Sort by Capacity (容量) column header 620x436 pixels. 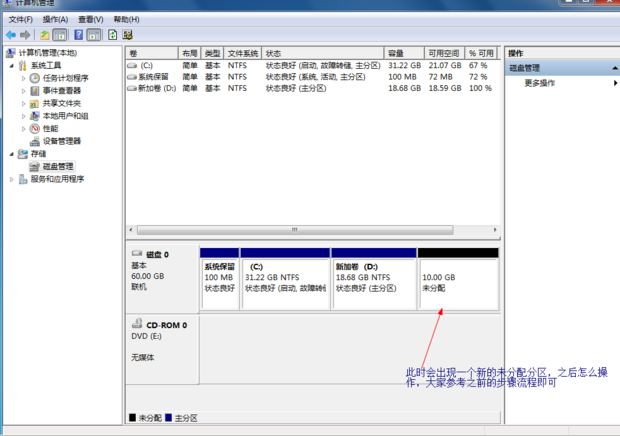click(396, 53)
